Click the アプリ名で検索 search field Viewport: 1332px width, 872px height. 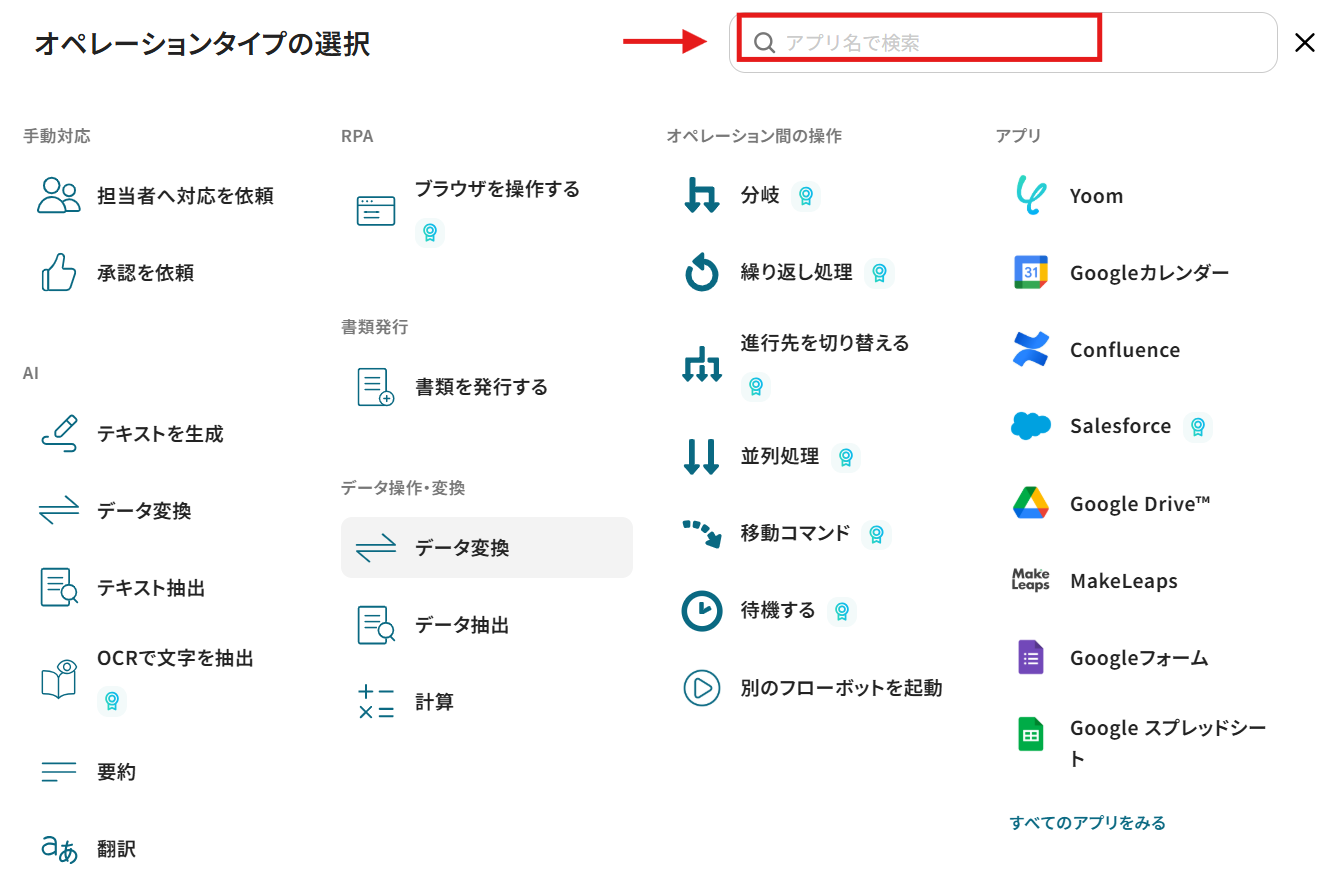coord(1003,42)
